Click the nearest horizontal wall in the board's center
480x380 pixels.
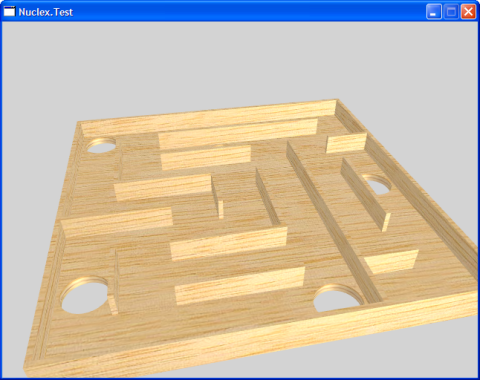pyautogui.click(x=240, y=286)
